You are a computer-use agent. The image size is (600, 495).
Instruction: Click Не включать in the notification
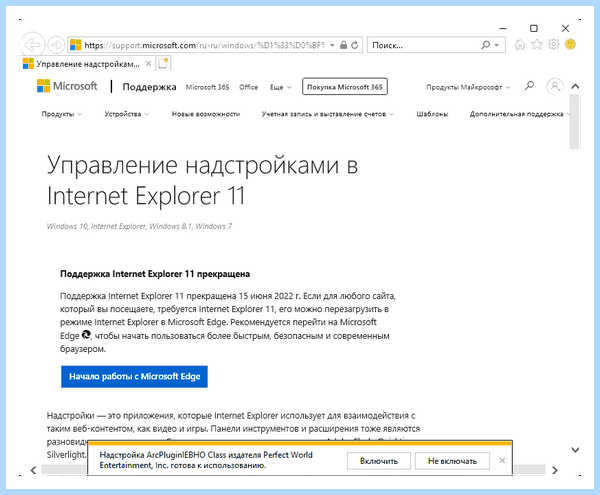click(x=452, y=461)
